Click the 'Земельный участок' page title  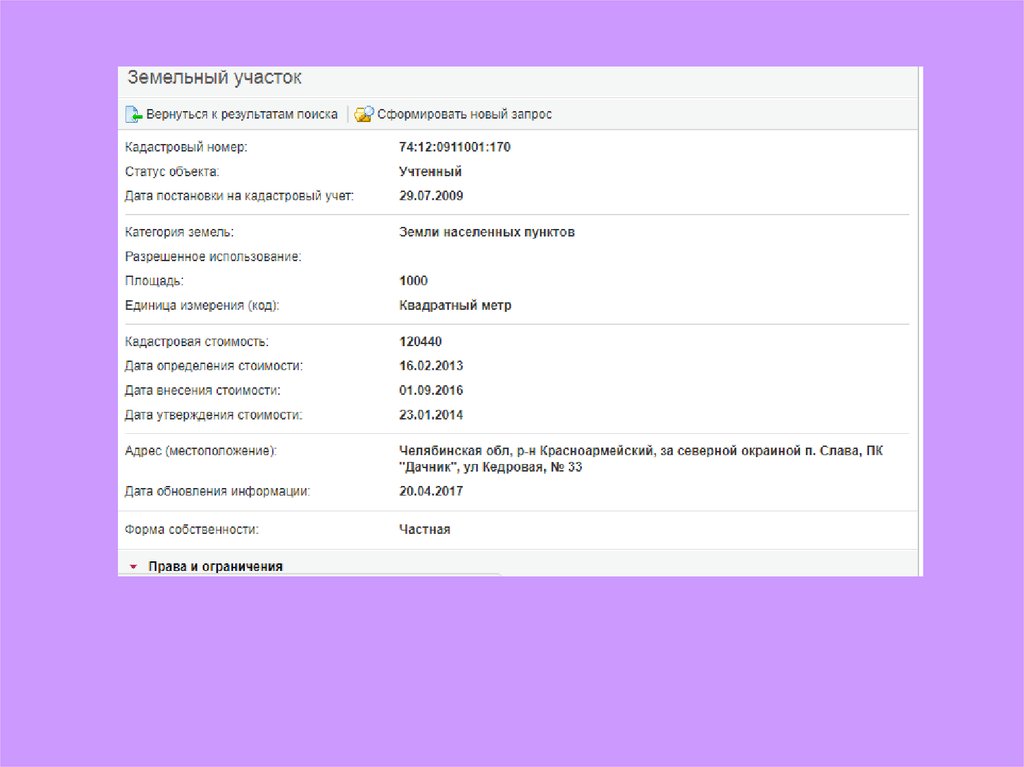point(214,78)
